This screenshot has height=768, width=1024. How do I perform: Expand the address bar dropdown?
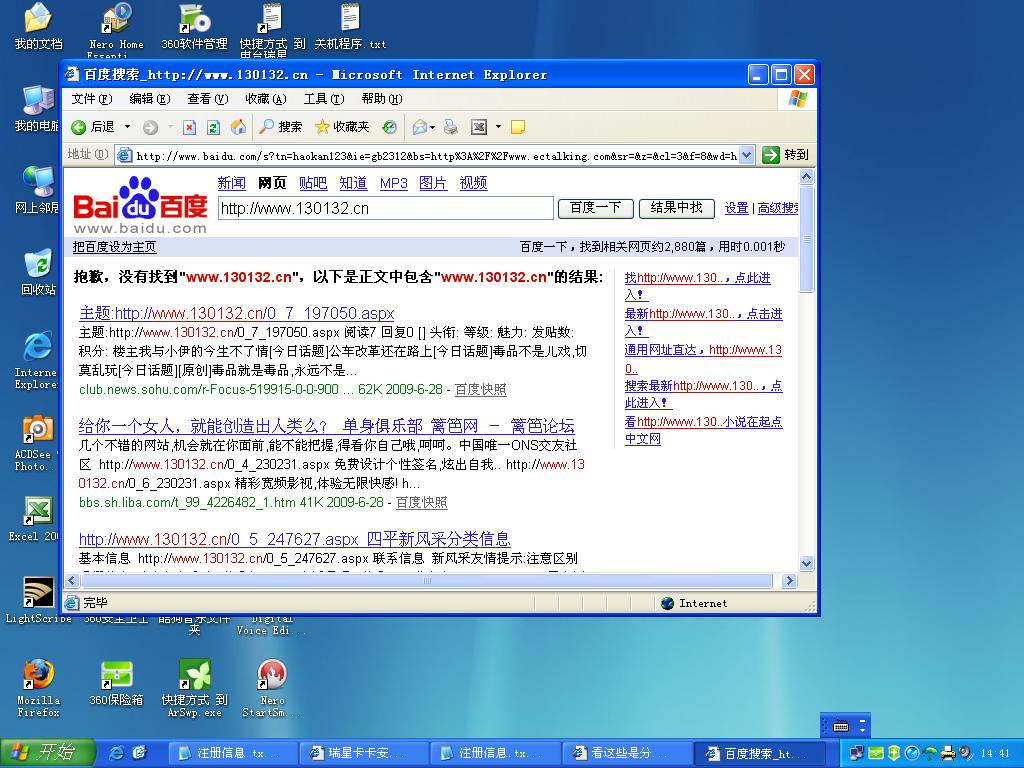[747, 155]
